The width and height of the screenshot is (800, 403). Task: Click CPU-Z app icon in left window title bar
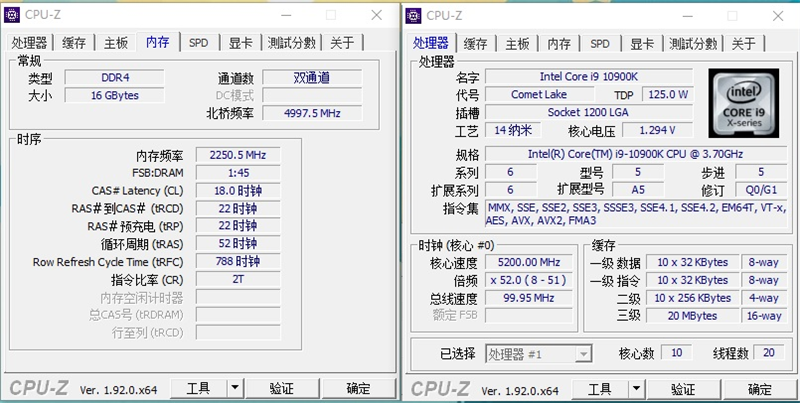click(12, 15)
